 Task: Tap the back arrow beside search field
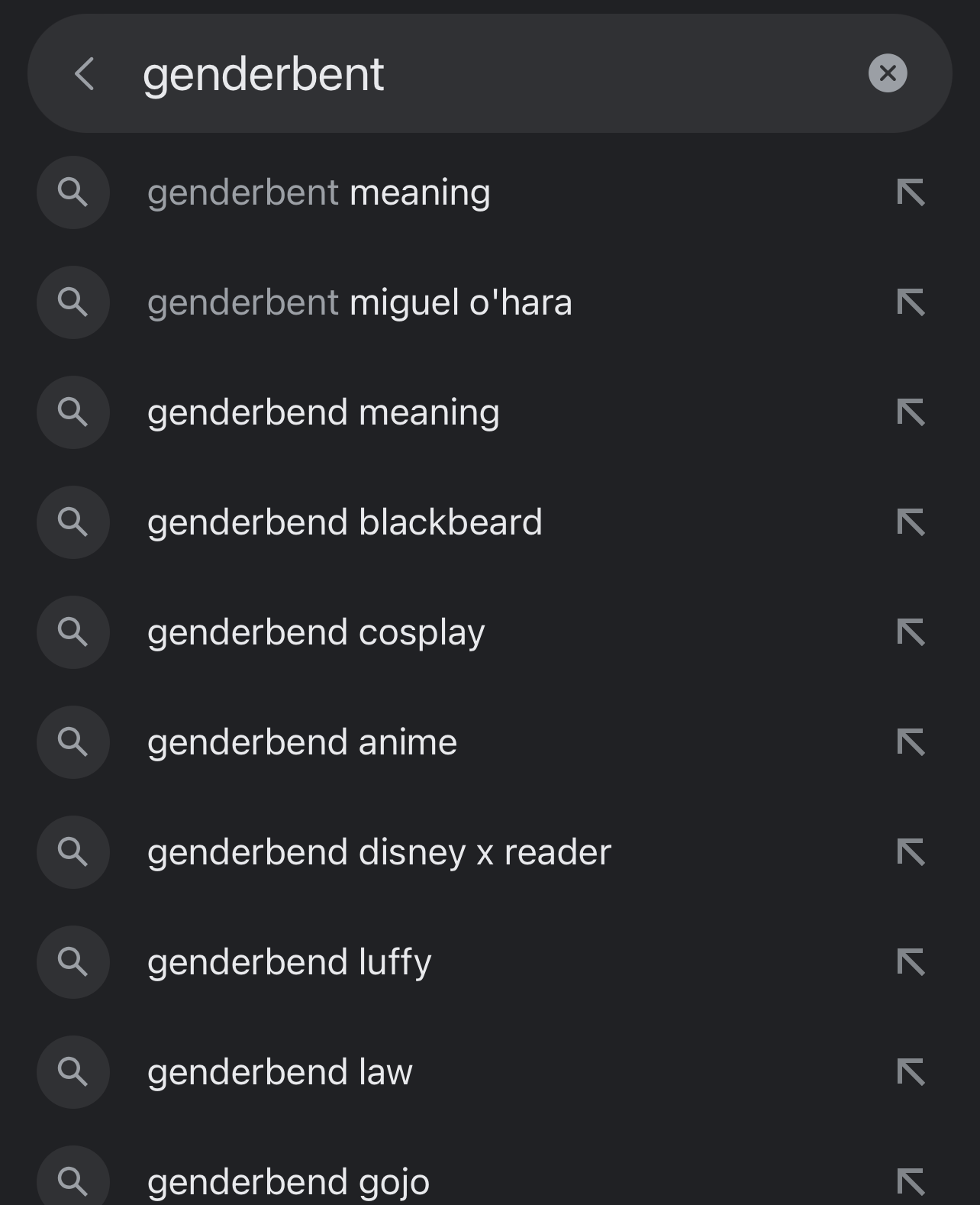(84, 73)
